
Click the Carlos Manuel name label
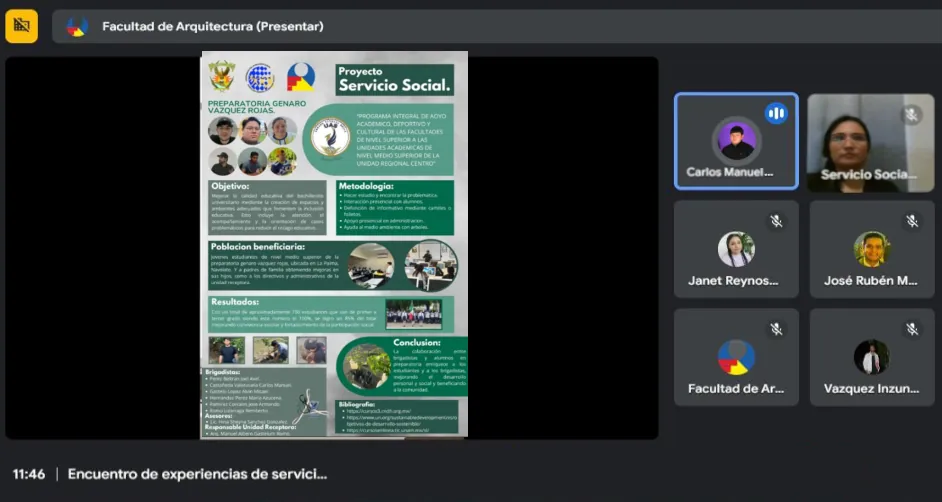click(x=729, y=172)
